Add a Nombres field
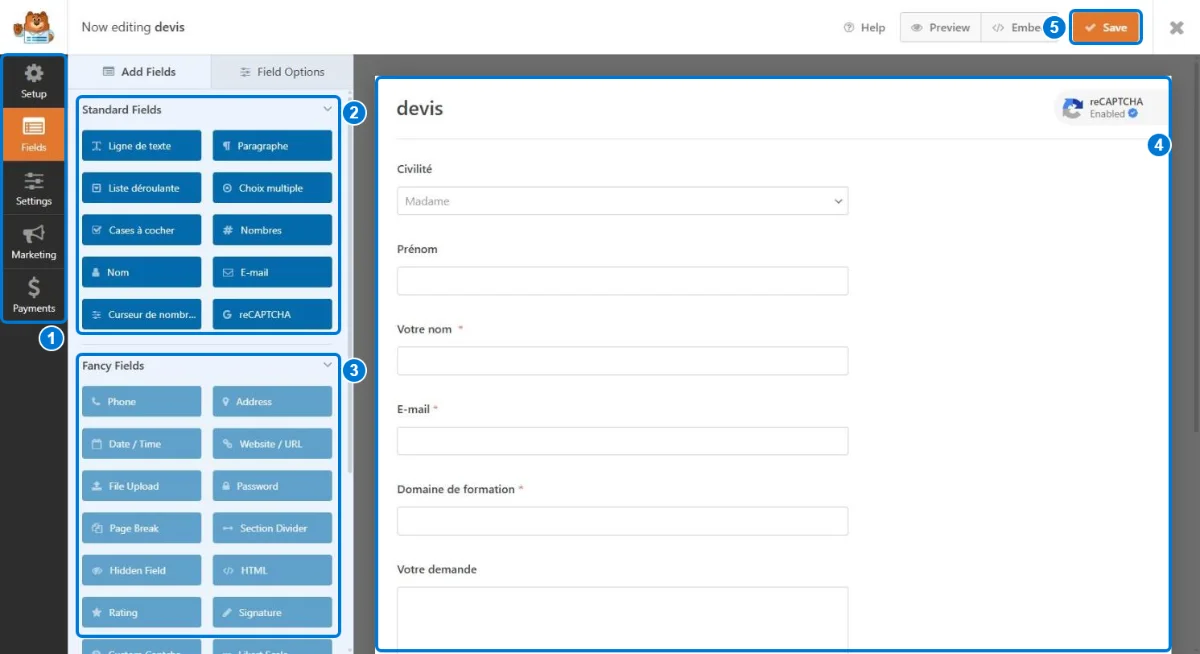Image resolution: width=1200 pixels, height=654 pixels. pyautogui.click(x=272, y=230)
